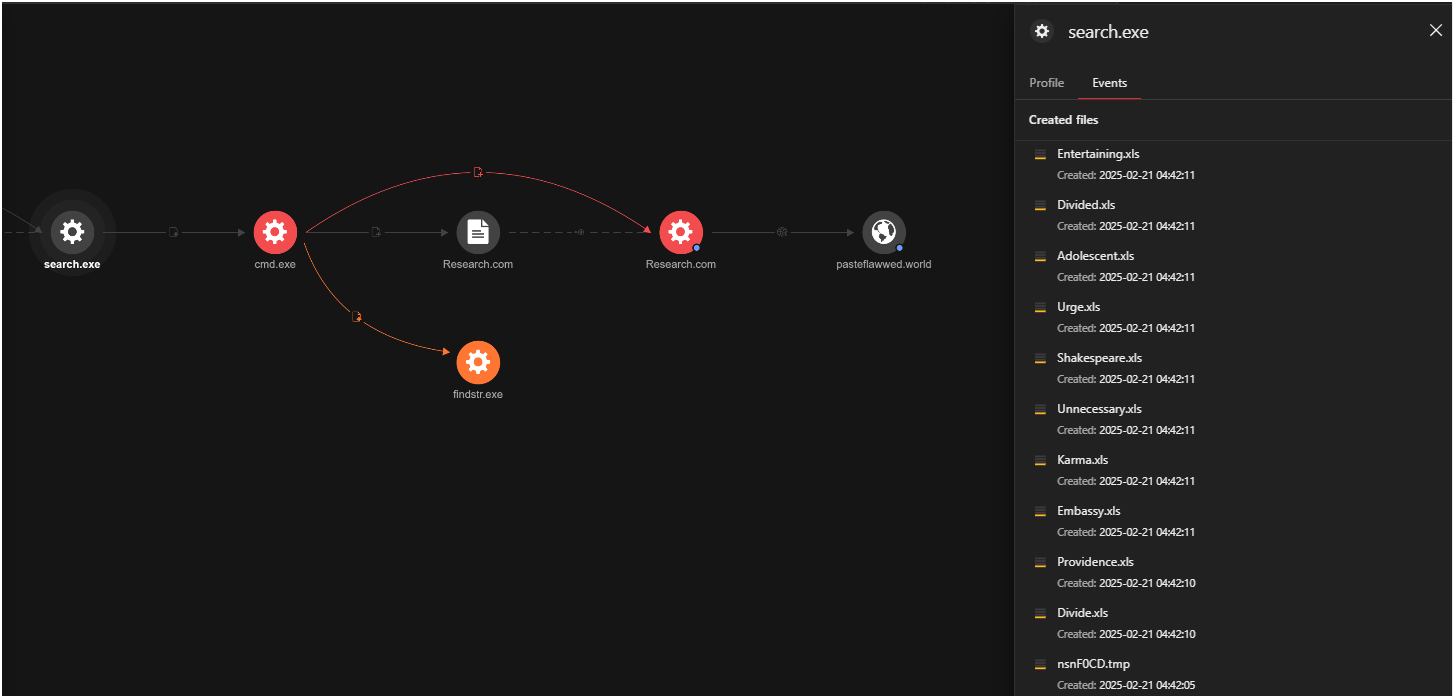
Task: Click file icon next to nsnF0CD.tmp
Action: [x=1040, y=665]
